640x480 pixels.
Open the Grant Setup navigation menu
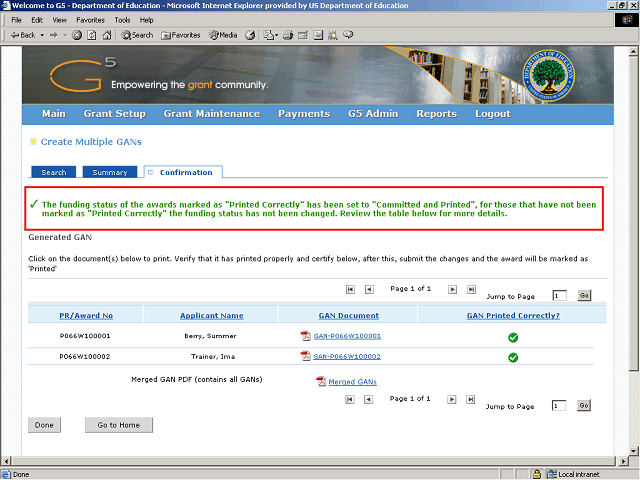pos(115,114)
